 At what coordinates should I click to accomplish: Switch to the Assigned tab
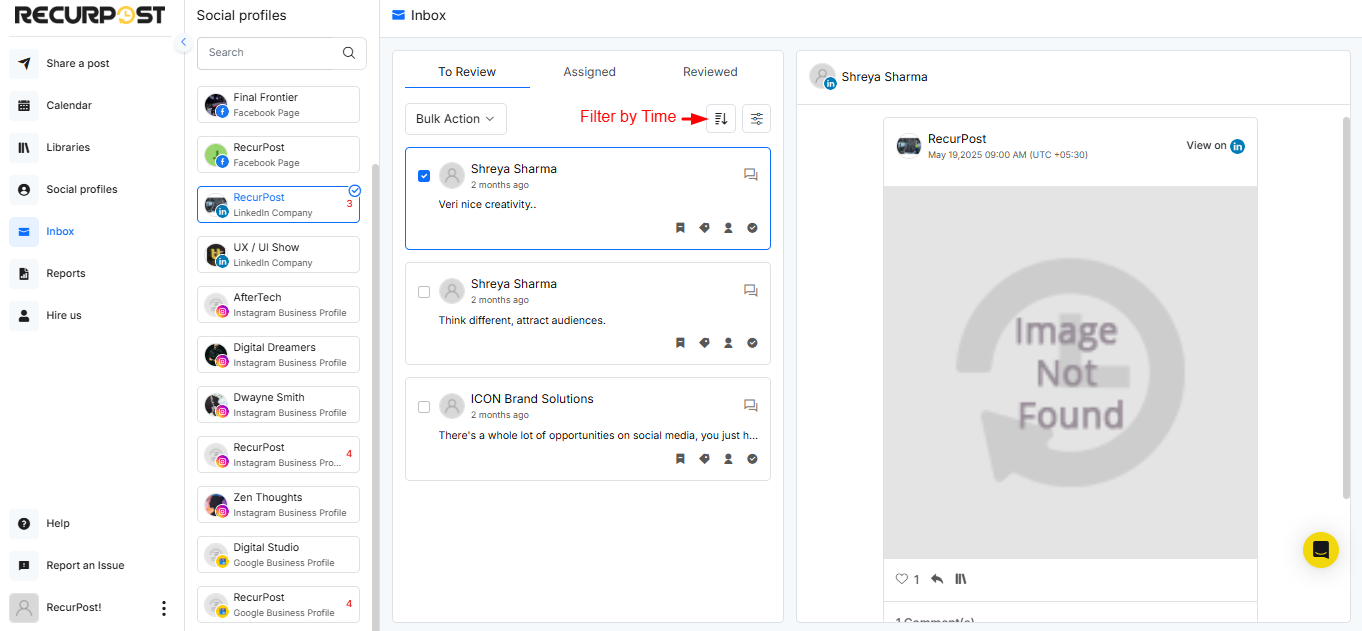click(589, 72)
